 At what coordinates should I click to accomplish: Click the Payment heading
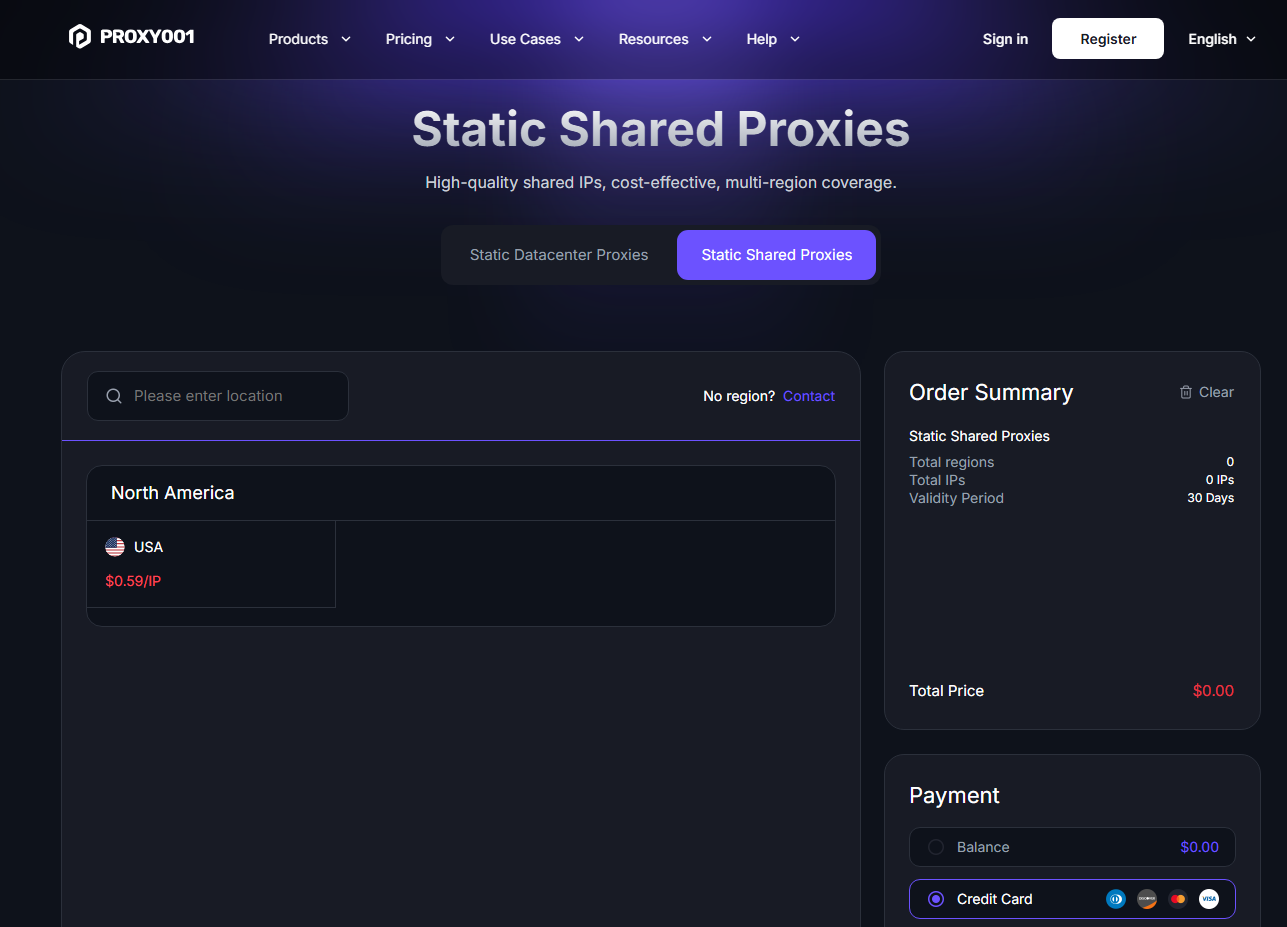tap(954, 795)
